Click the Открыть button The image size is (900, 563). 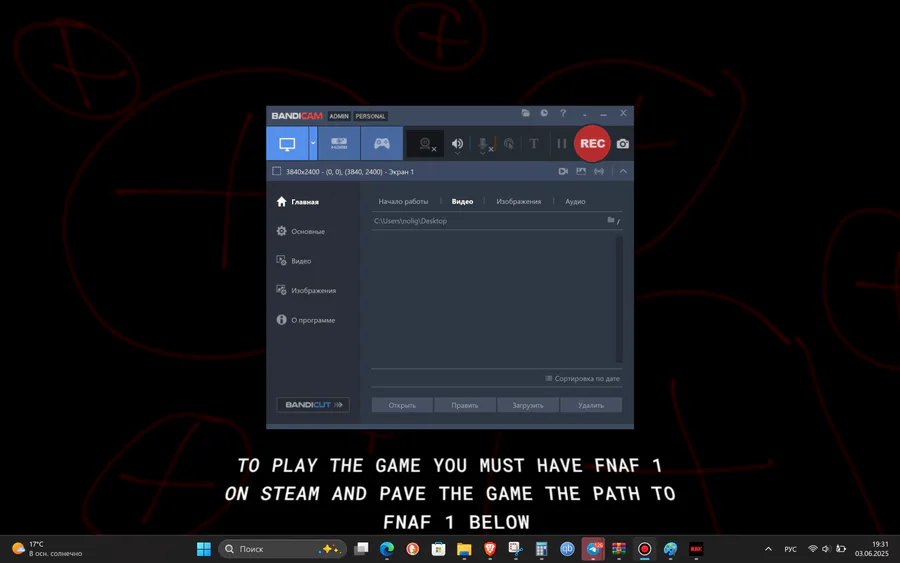402,405
